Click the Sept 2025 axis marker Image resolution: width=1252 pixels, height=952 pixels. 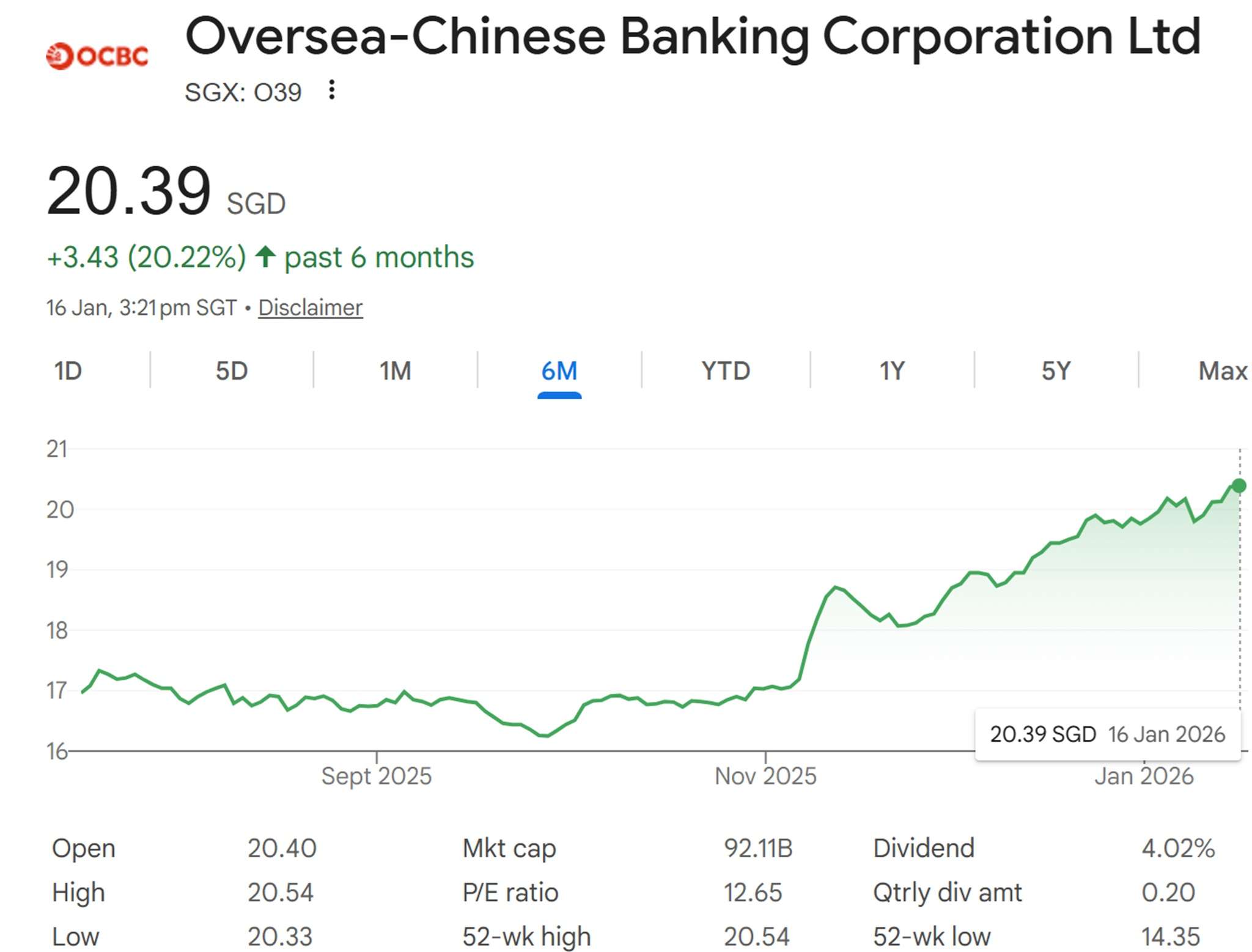click(x=377, y=776)
